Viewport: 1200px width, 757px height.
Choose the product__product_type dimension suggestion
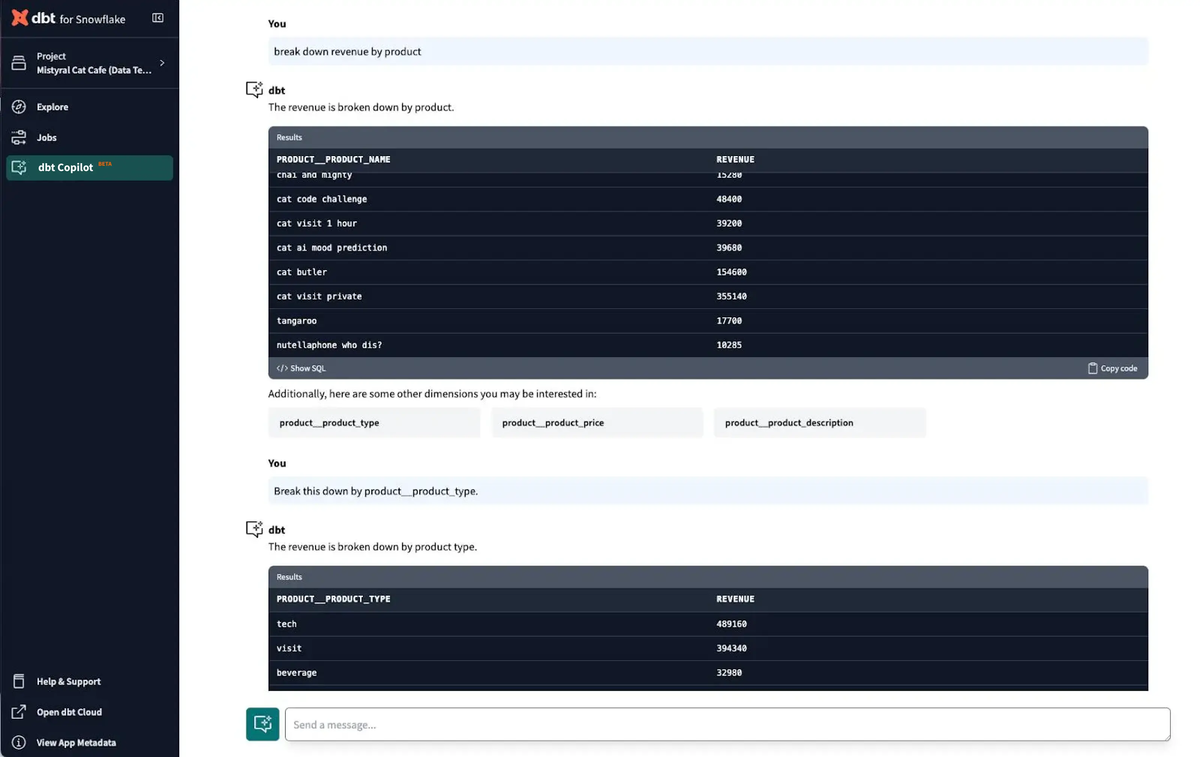tap(374, 423)
